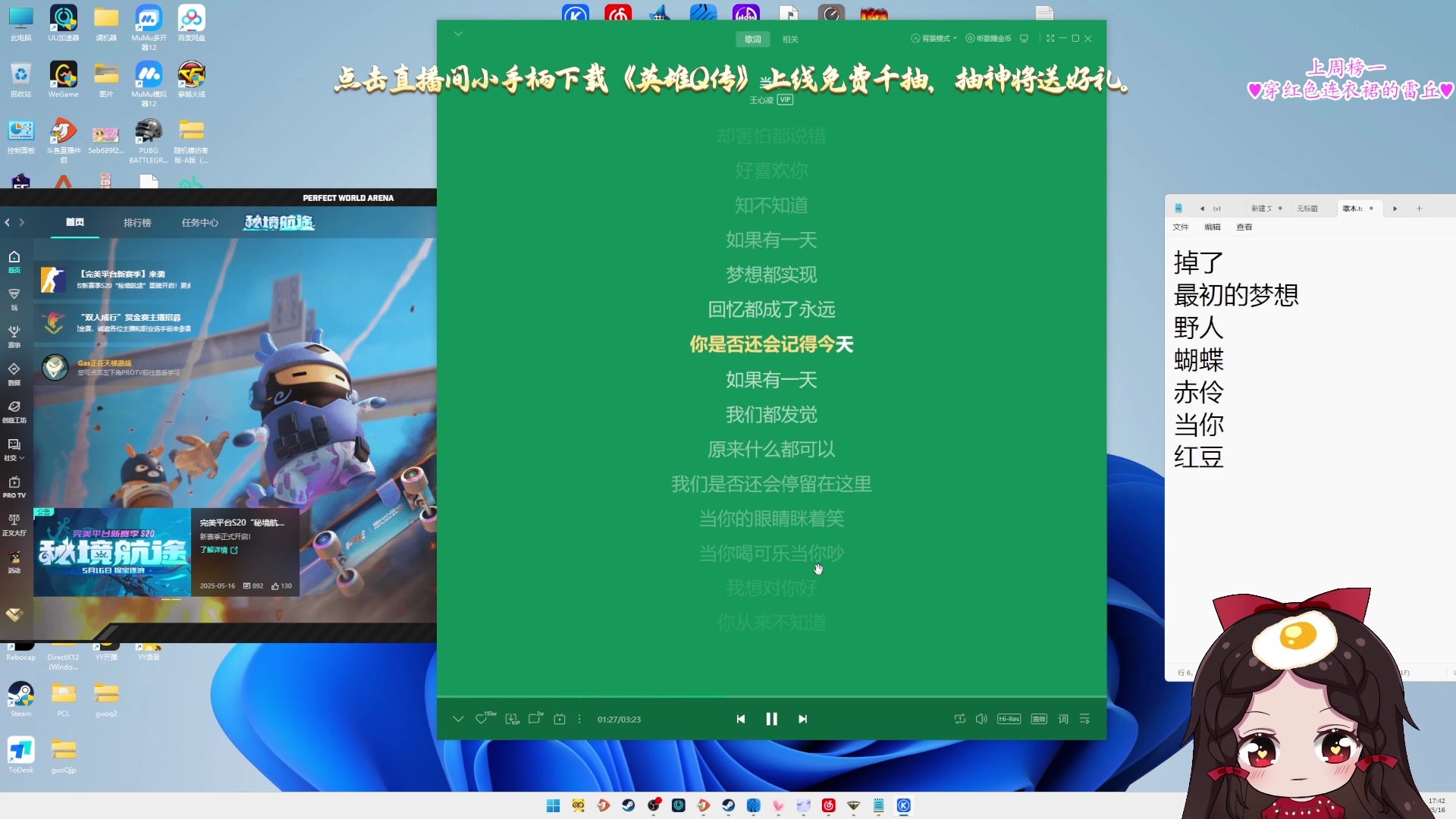Open the Steam desktop shortcut
The image size is (1456, 819).
coord(20,698)
